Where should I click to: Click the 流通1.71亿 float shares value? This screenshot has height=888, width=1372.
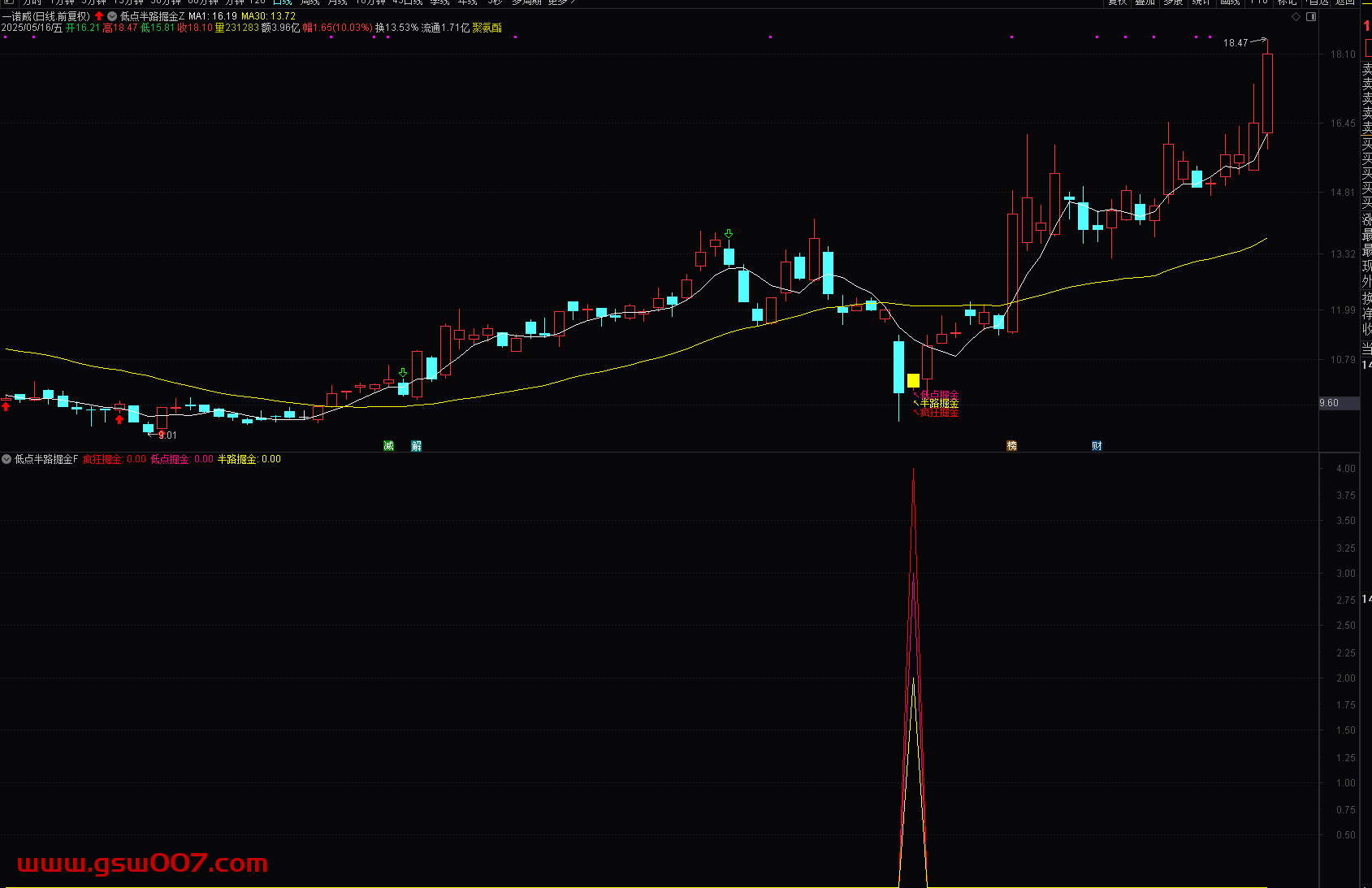click(x=445, y=28)
